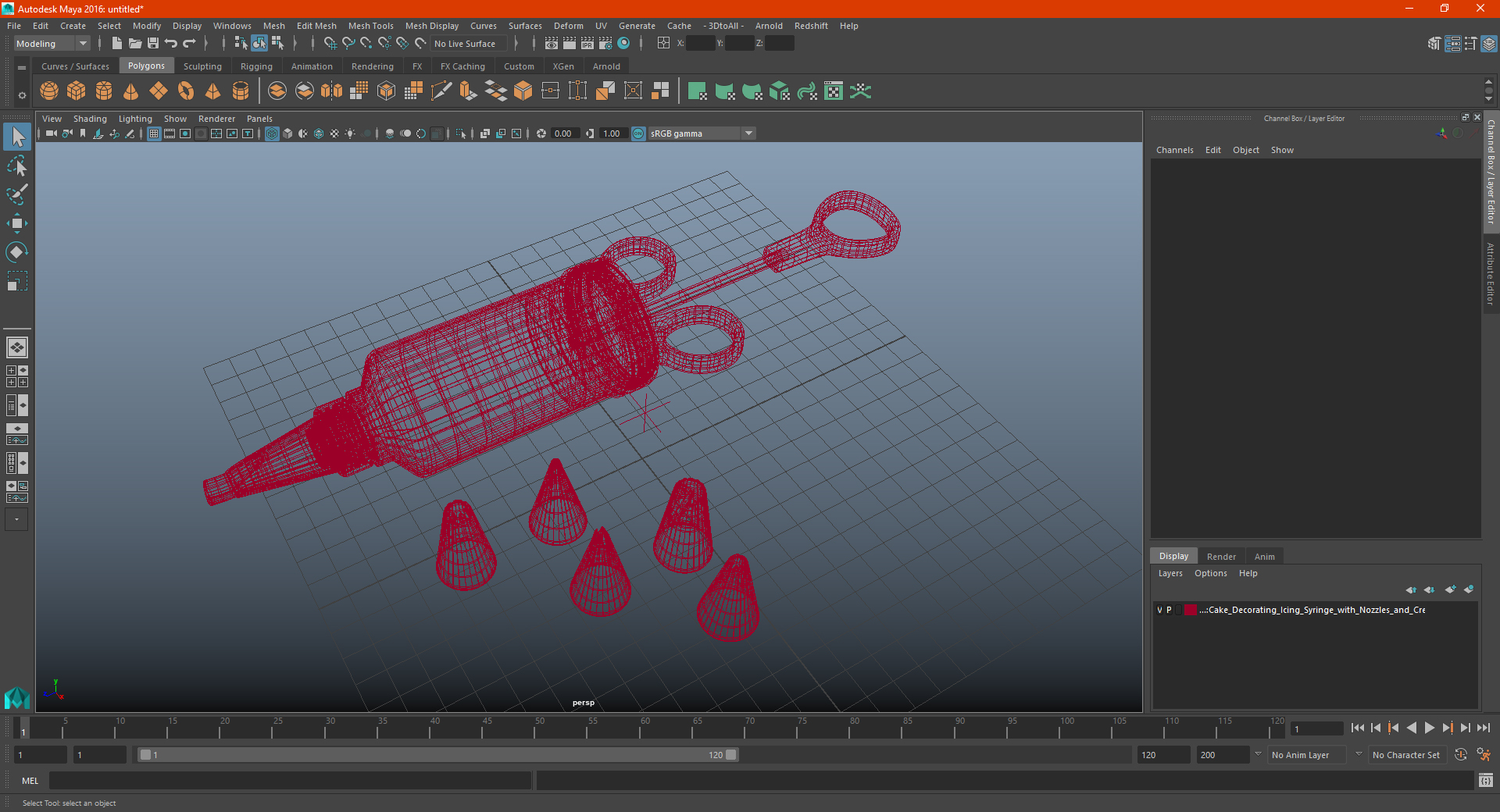Toggle snap to curves magnet icon

pyautogui.click(x=348, y=44)
